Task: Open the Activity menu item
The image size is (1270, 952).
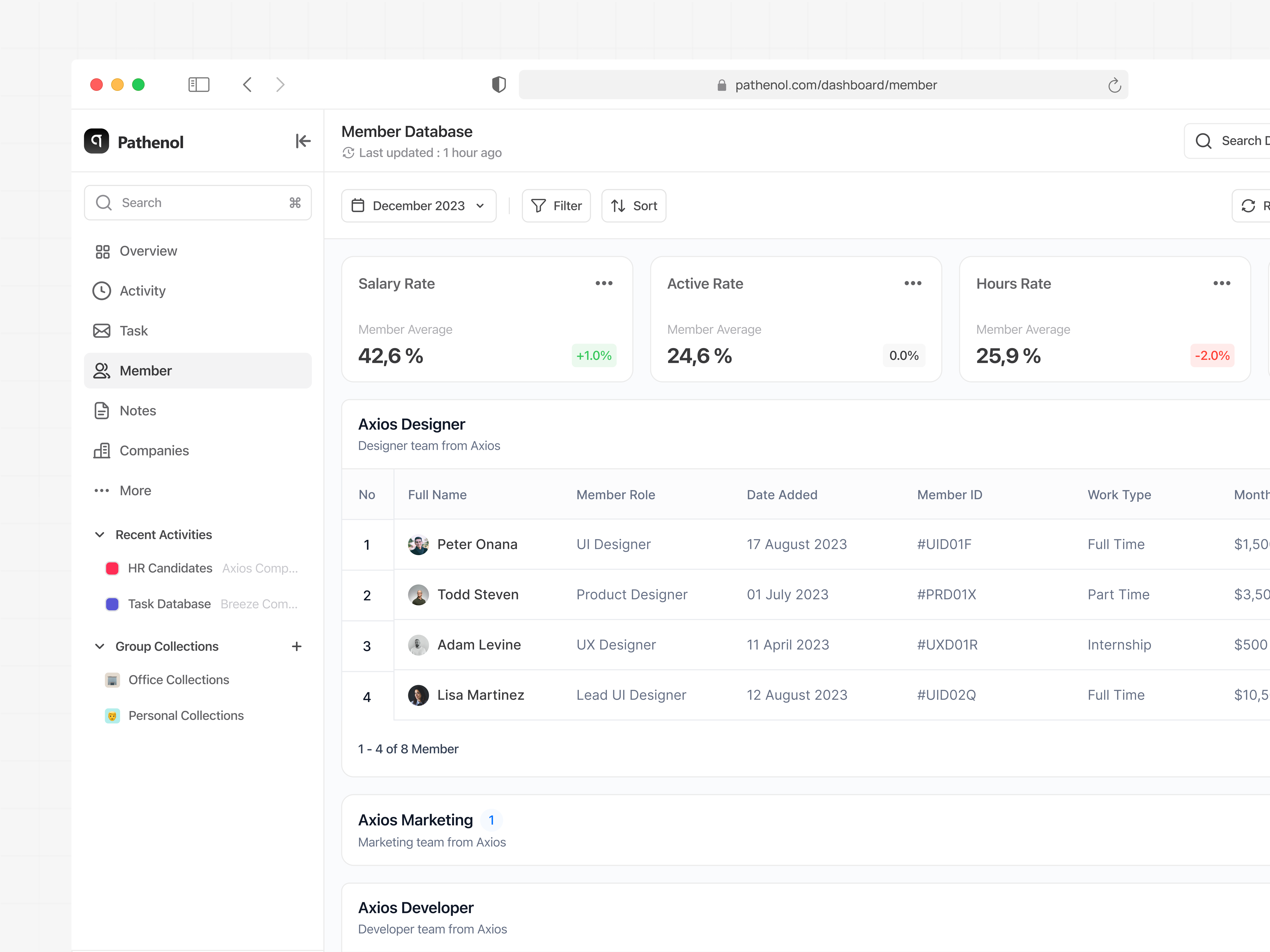Action: 142,291
